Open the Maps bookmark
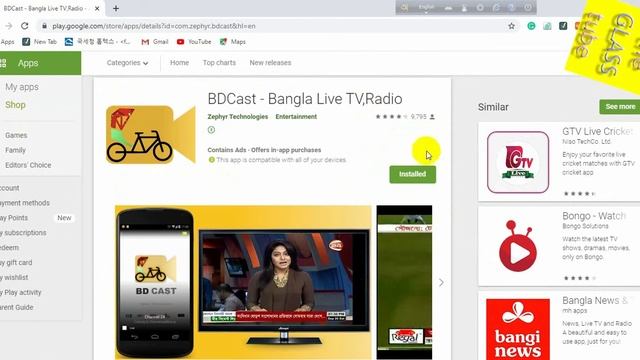Viewport: 640px width, 360px height. click(x=233, y=42)
